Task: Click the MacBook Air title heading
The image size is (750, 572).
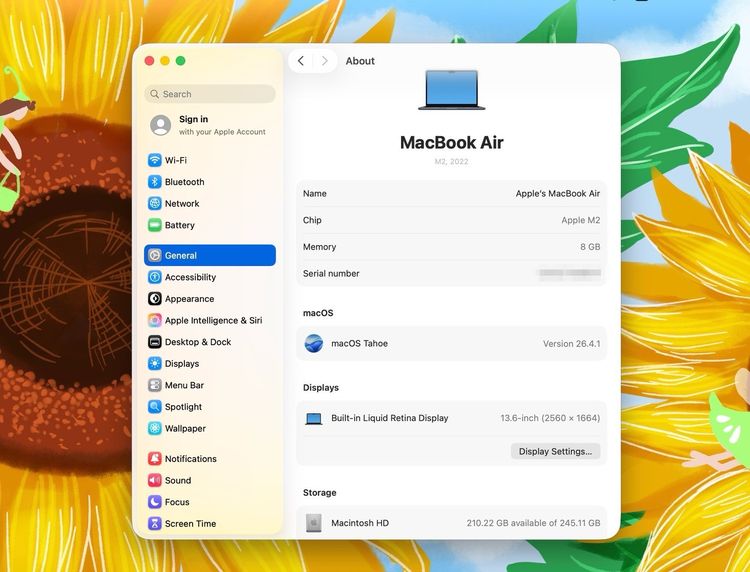Action: [x=452, y=142]
